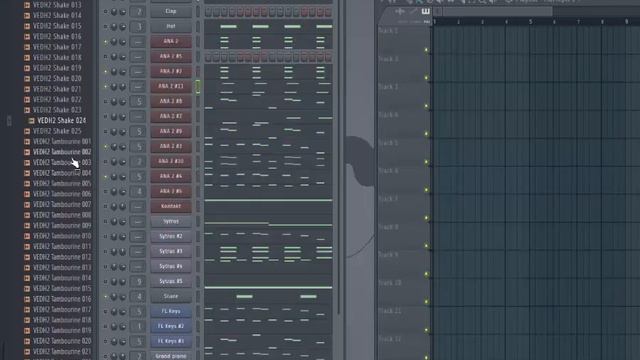Select VEDH2 Tambourine 018 in the browser
The width and height of the screenshot is (640, 360).
[62, 320]
